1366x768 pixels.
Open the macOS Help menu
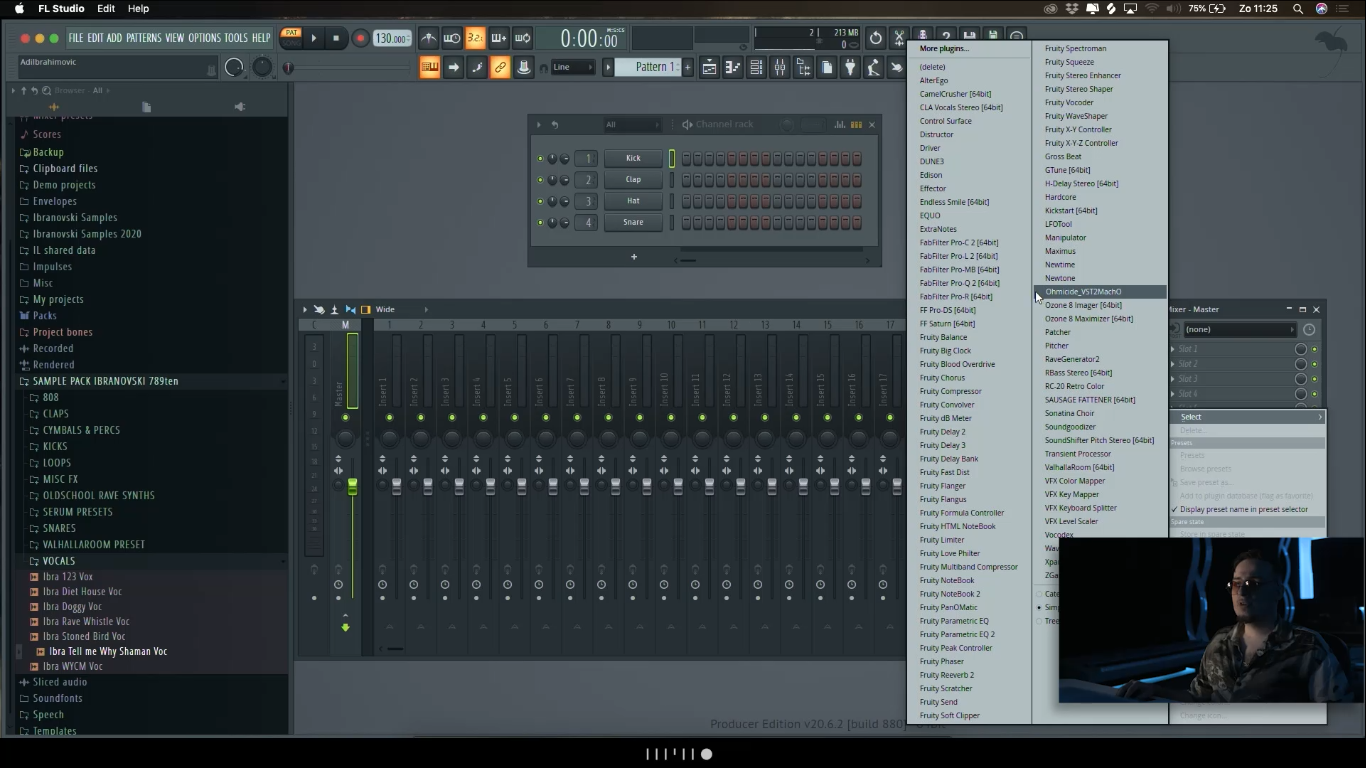click(138, 8)
